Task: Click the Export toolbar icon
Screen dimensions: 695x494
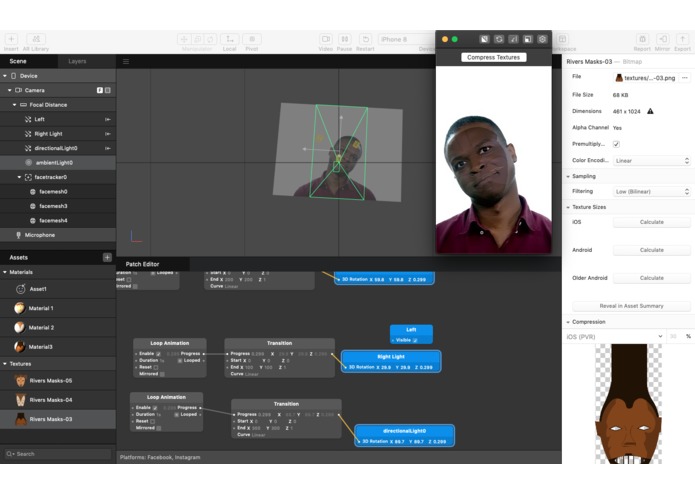Action: (683, 39)
